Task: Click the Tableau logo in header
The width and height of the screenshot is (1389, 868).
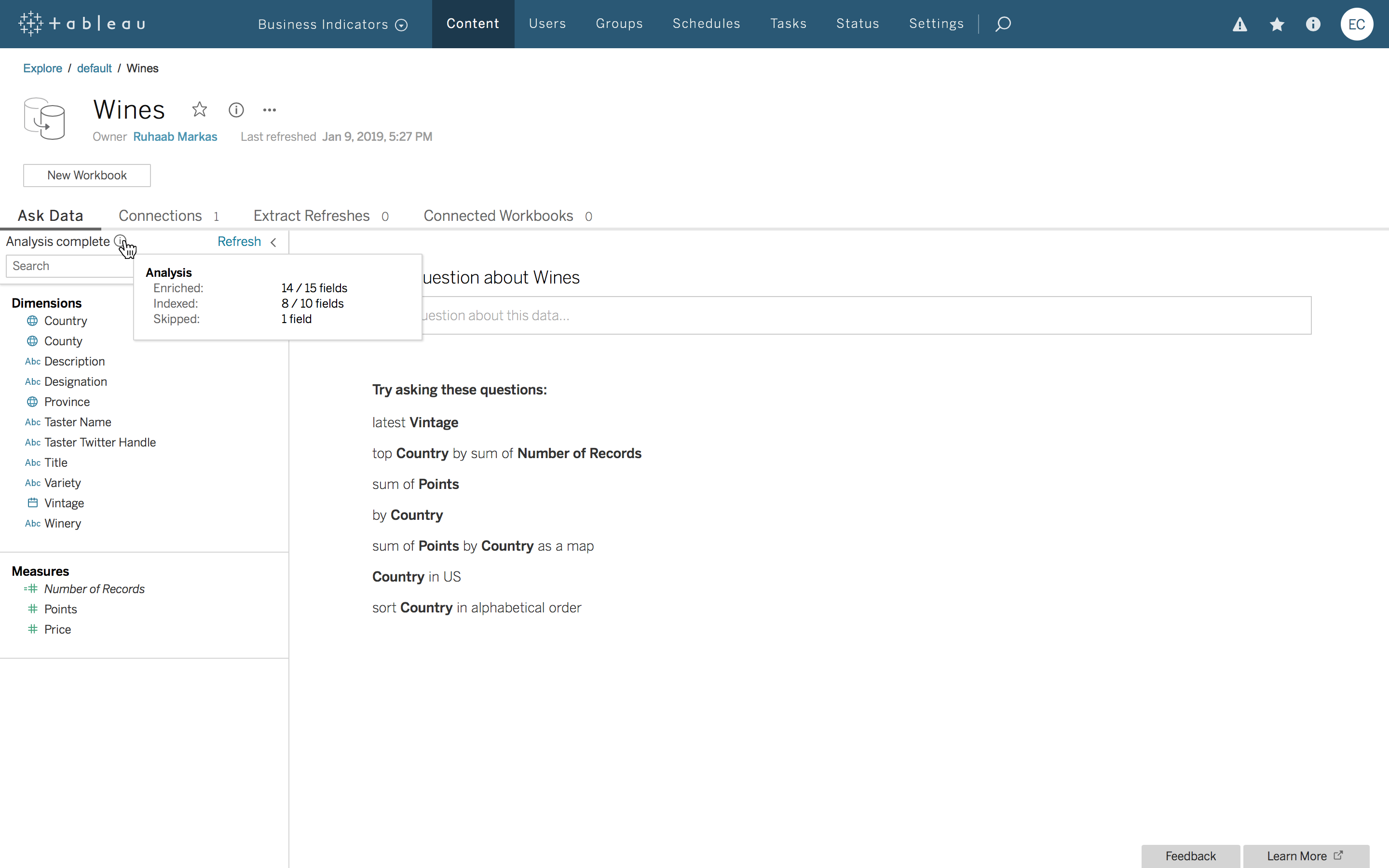Action: 82,24
